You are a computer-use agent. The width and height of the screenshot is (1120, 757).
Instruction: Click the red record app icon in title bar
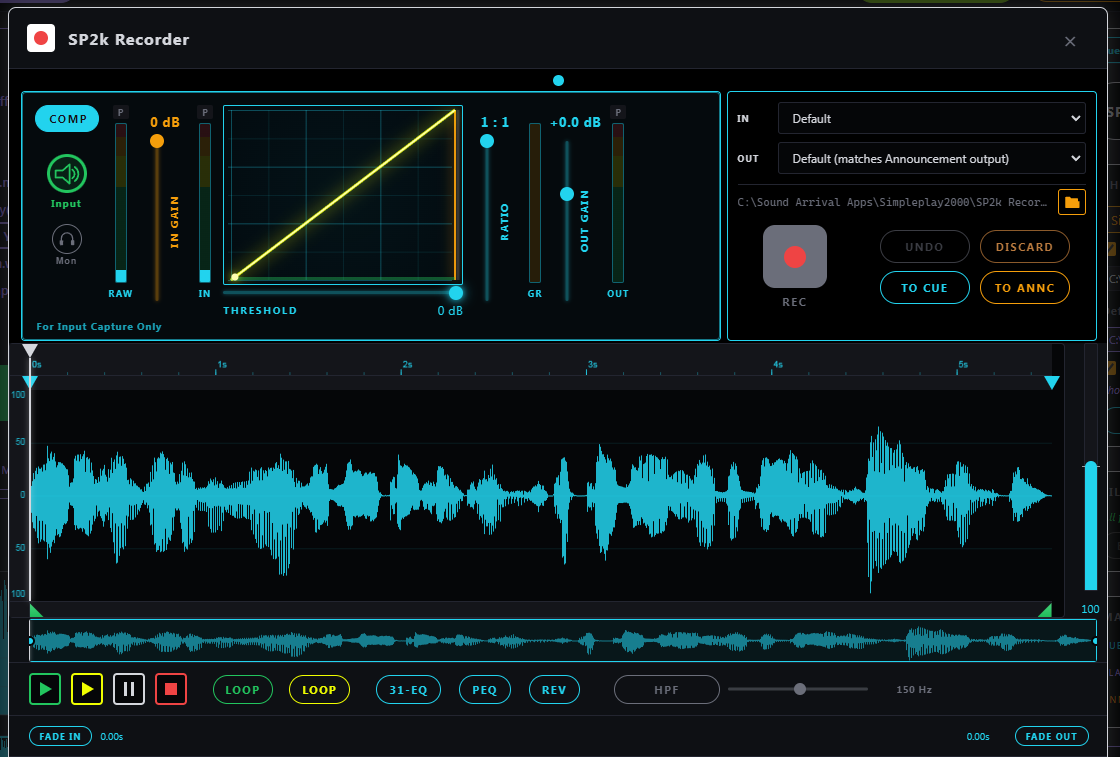coord(41,39)
